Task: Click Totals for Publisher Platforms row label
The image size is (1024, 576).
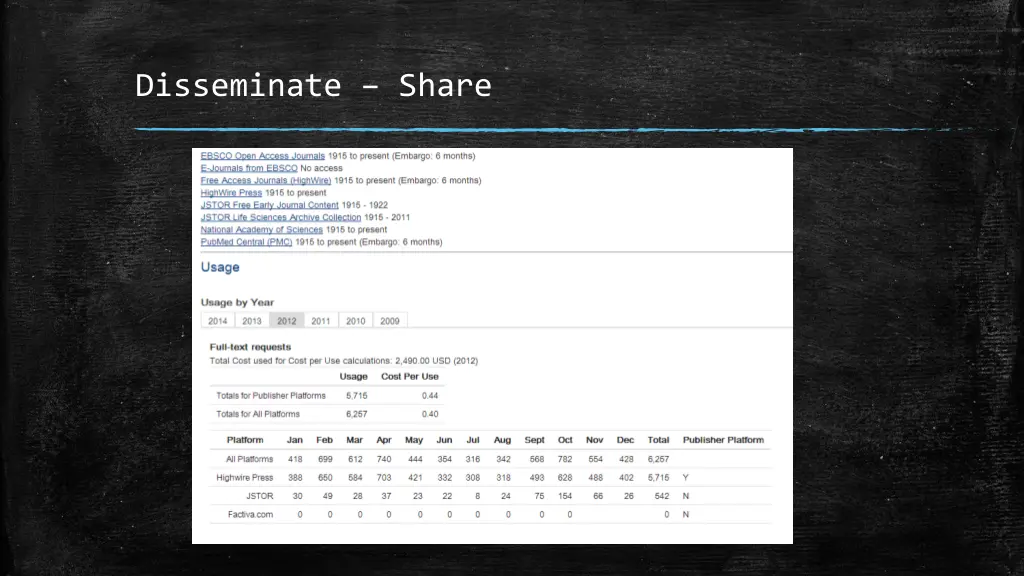Action: 270,396
